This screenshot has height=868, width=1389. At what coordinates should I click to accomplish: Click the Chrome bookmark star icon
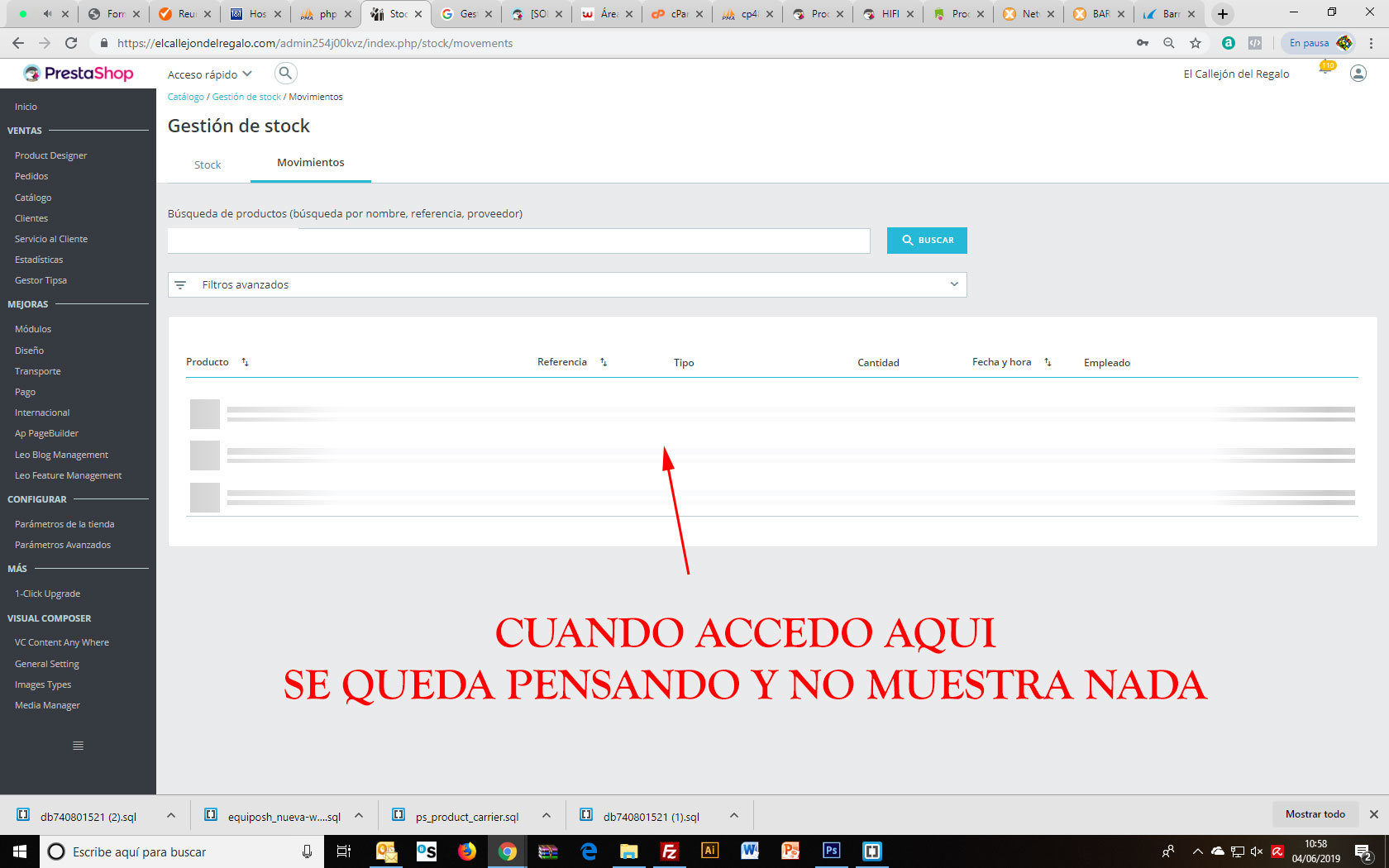[1196, 43]
